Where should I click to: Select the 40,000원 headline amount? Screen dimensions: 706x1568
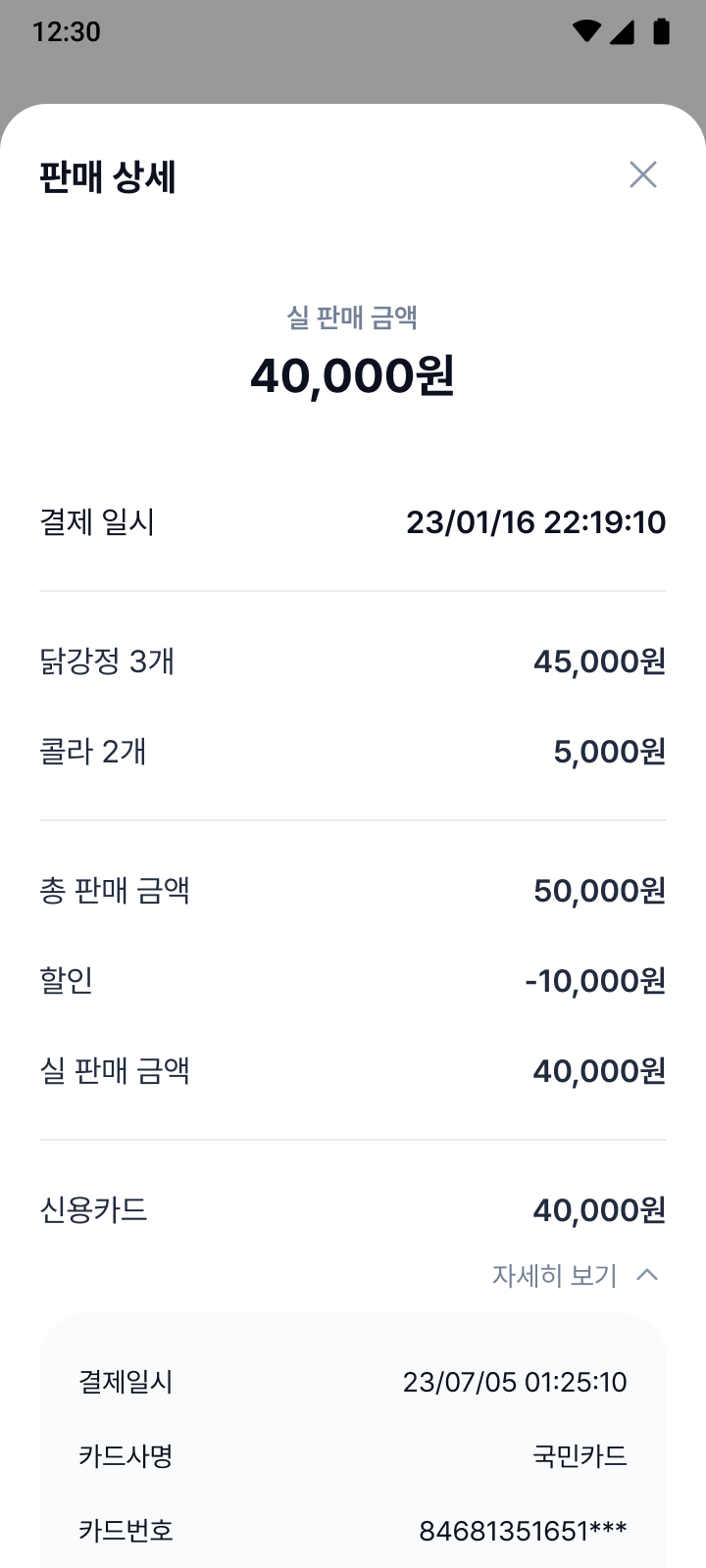[353, 375]
